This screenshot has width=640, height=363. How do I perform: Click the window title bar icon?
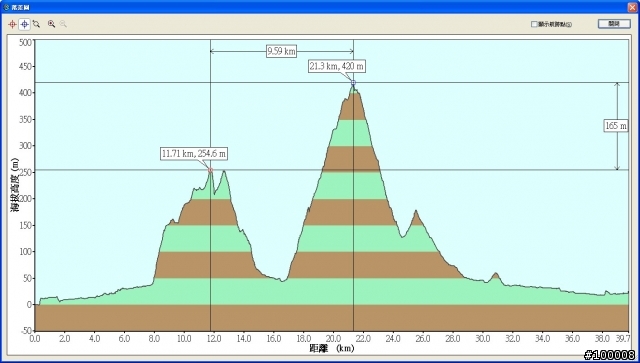click(x=6, y=7)
